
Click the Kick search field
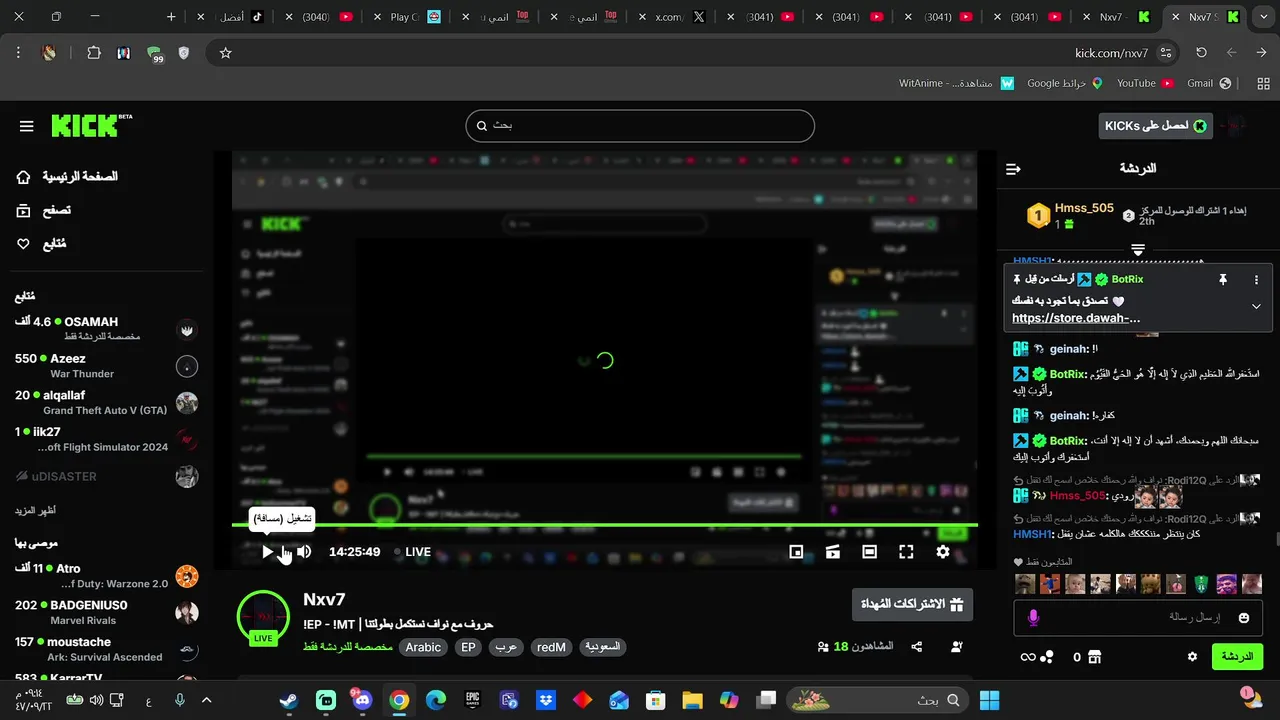pyautogui.click(x=640, y=126)
